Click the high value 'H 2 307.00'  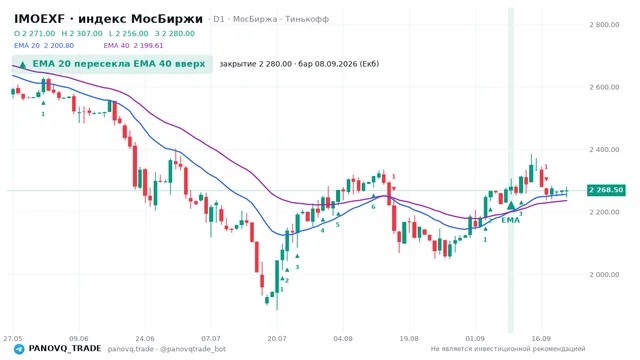click(82, 33)
